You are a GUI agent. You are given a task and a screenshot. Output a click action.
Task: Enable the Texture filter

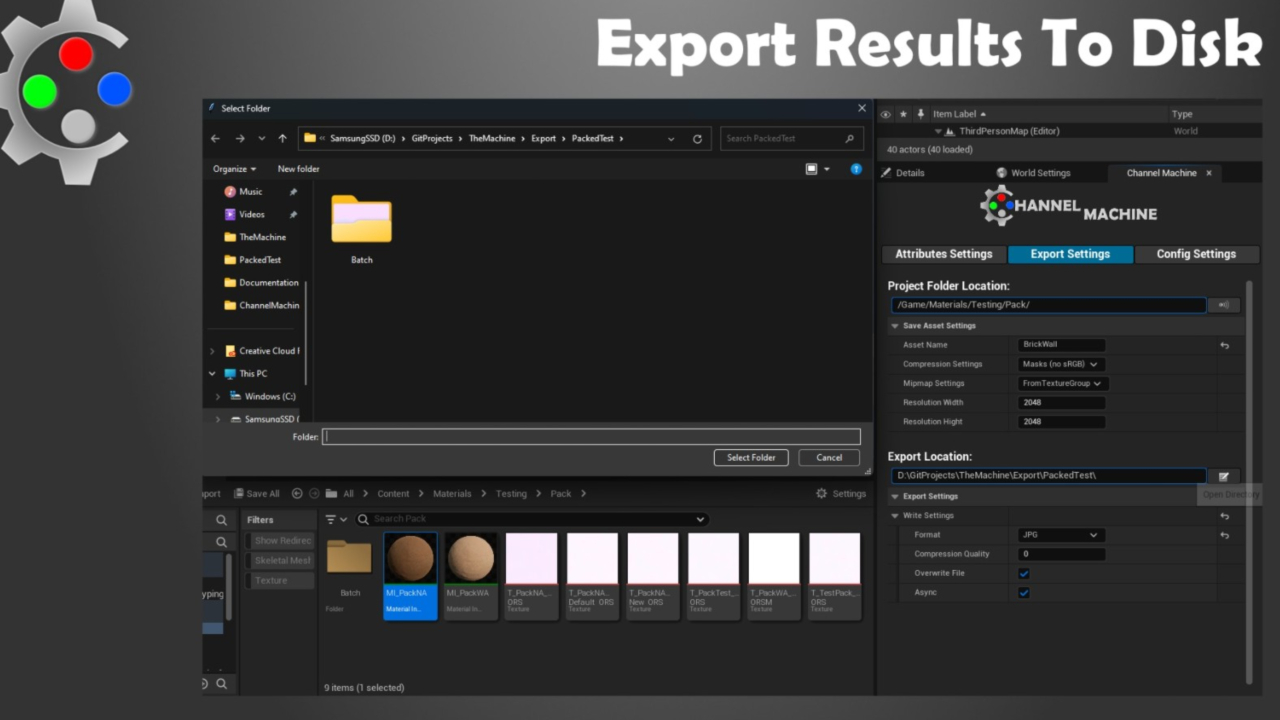coord(281,580)
